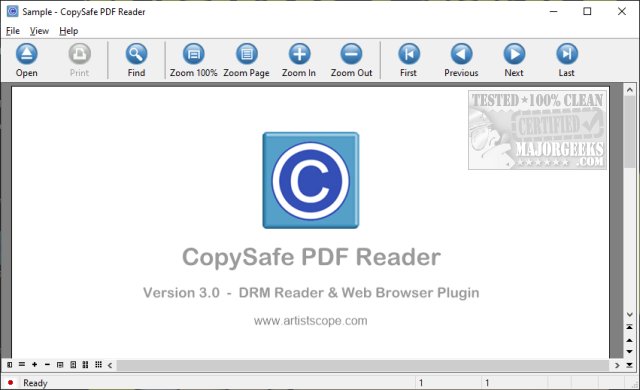Close the CopySafe PDF Reader window

point(622,11)
